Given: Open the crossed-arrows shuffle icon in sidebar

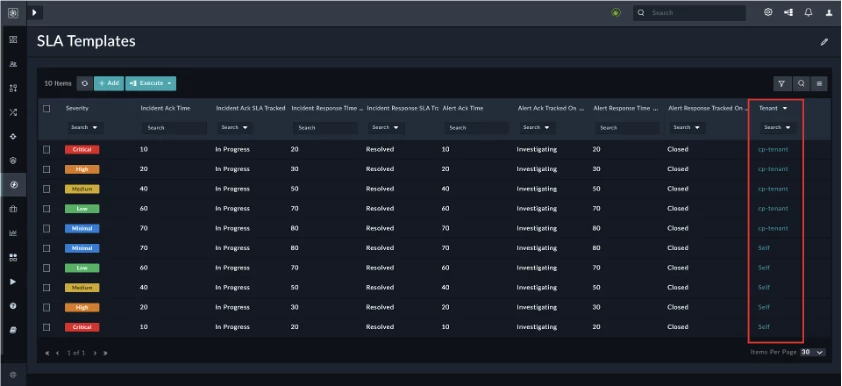Looking at the screenshot, I should click(x=13, y=112).
